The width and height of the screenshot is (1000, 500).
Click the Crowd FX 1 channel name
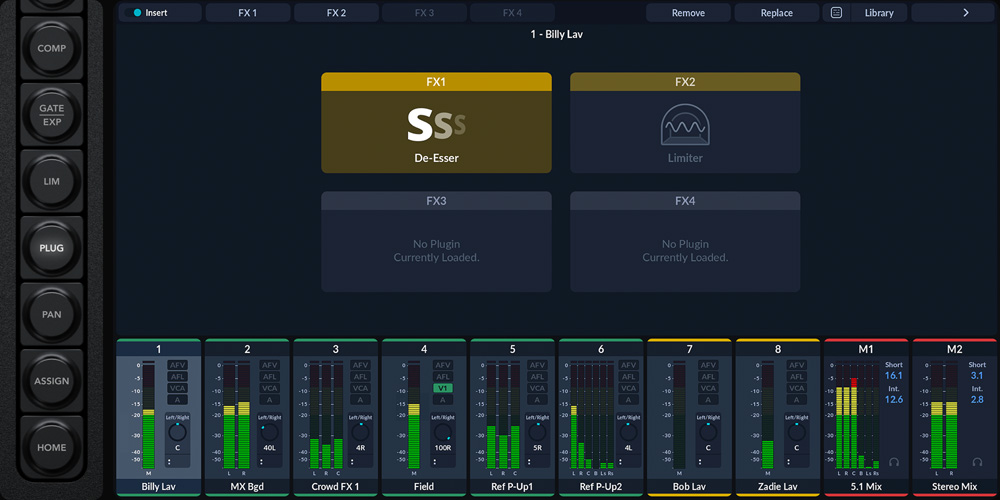[335, 487]
